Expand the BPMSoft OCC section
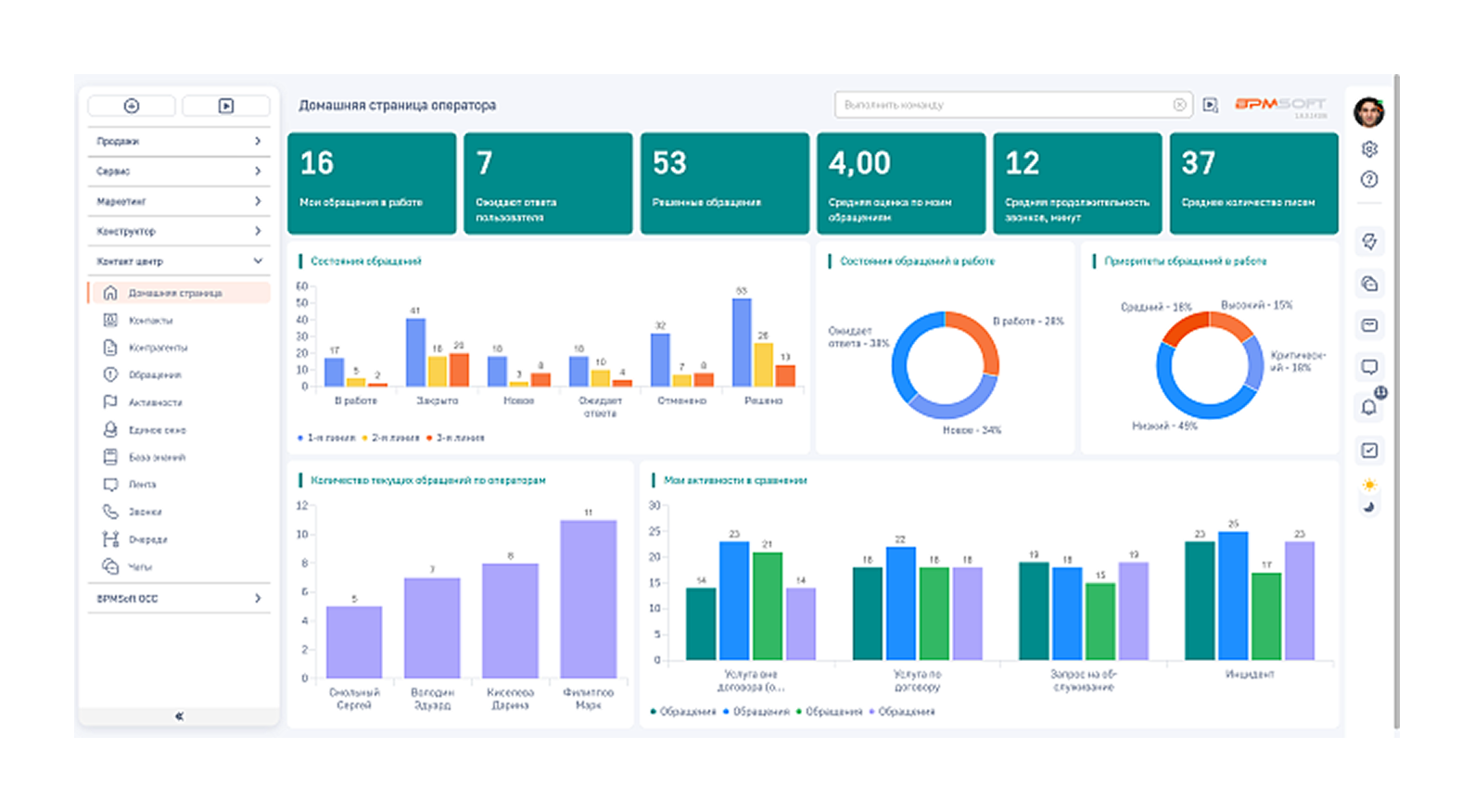The height and width of the screenshot is (812, 1474). 179,599
